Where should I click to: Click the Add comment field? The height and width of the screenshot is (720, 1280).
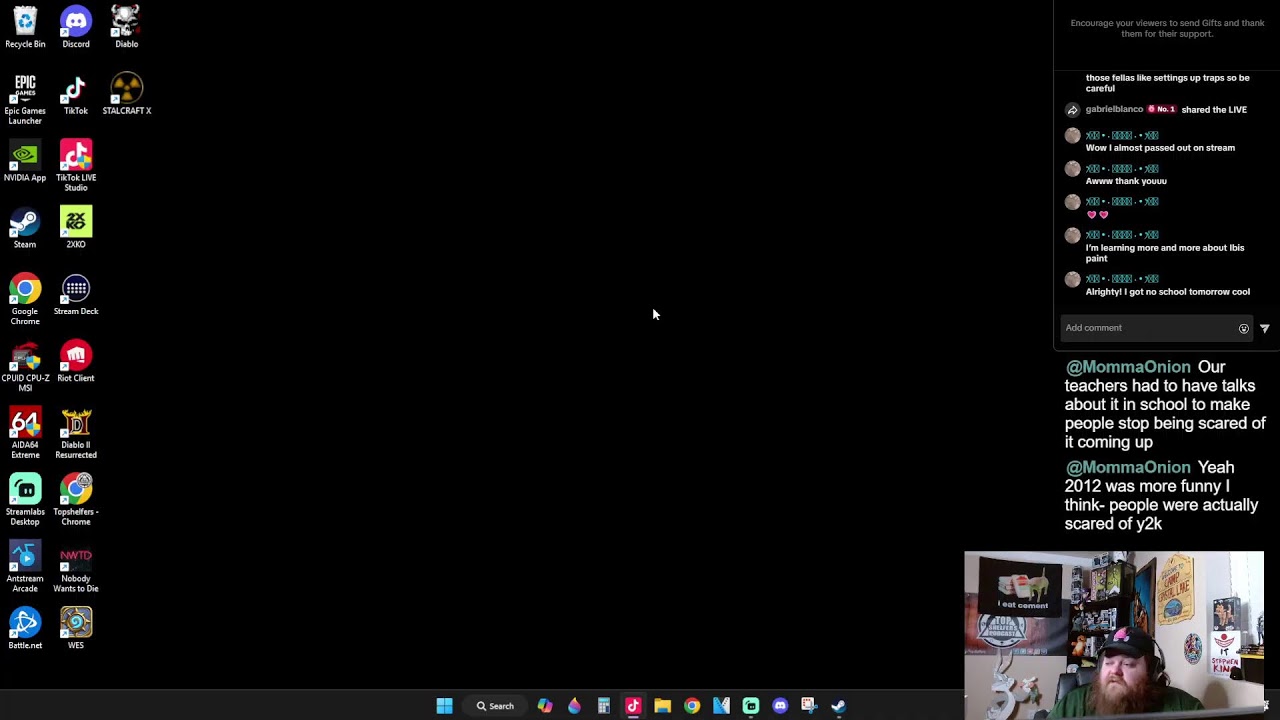tap(1155, 328)
